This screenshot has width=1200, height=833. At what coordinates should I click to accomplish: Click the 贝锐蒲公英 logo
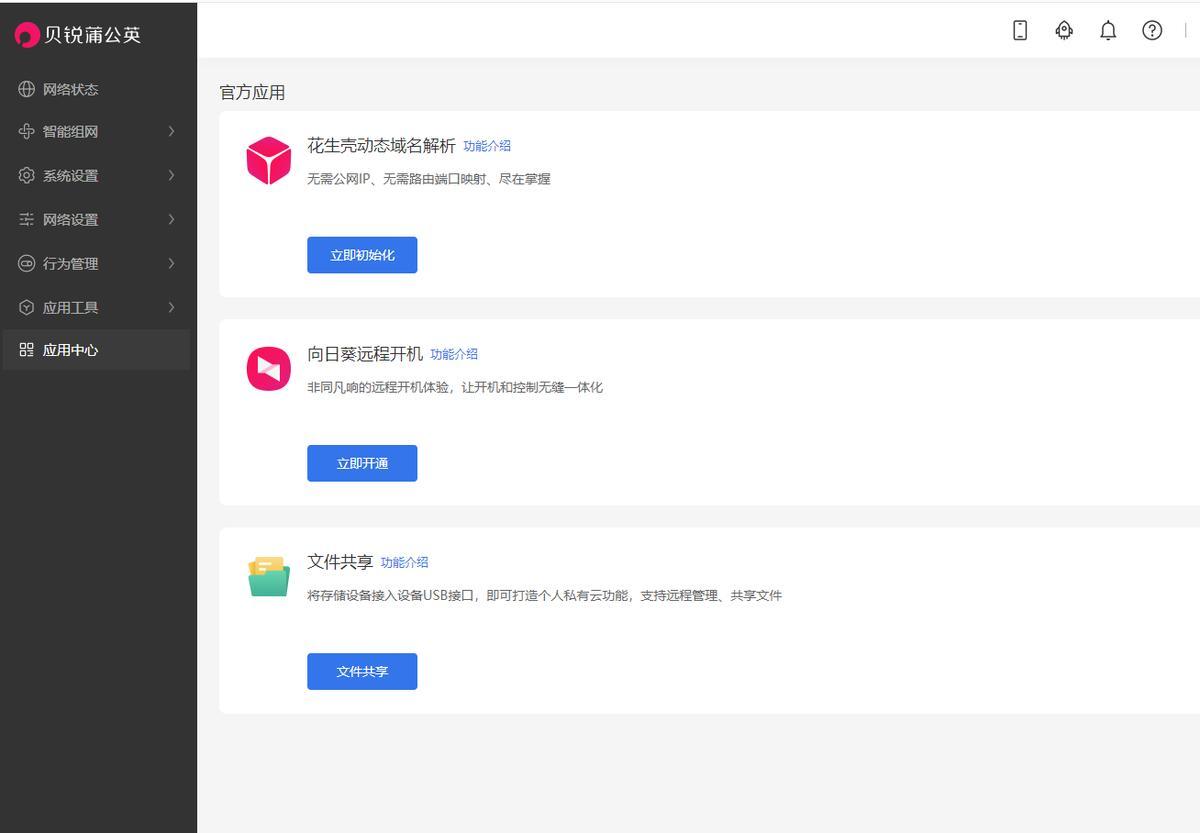coord(78,35)
